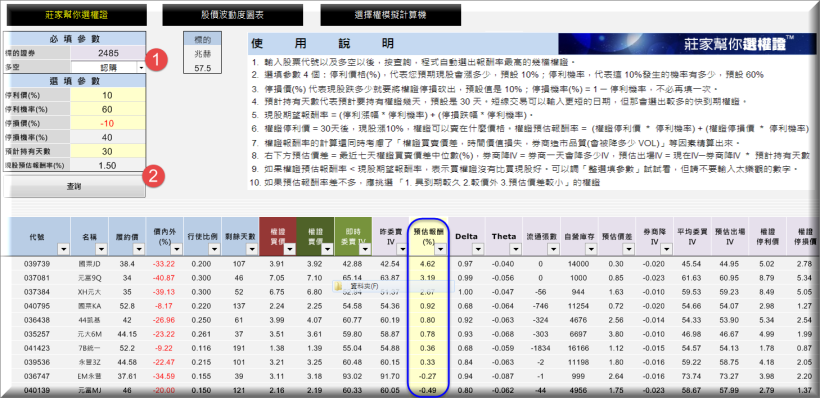The width and height of the screenshot is (820, 398).
Task: Select the 停利機率(%) field with value 60
Action: [x=108, y=109]
